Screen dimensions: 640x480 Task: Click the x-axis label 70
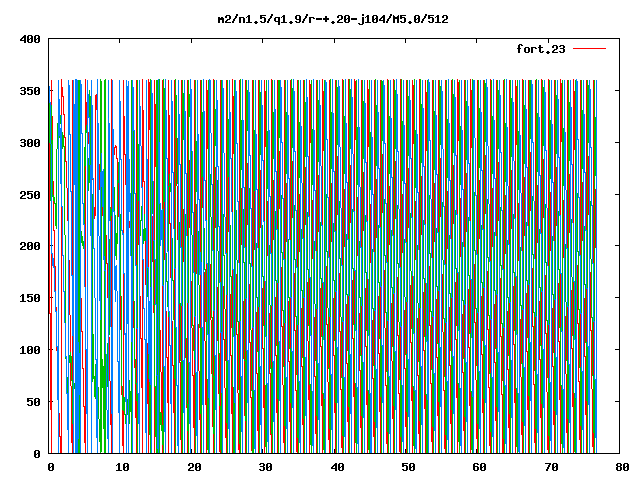click(551, 467)
